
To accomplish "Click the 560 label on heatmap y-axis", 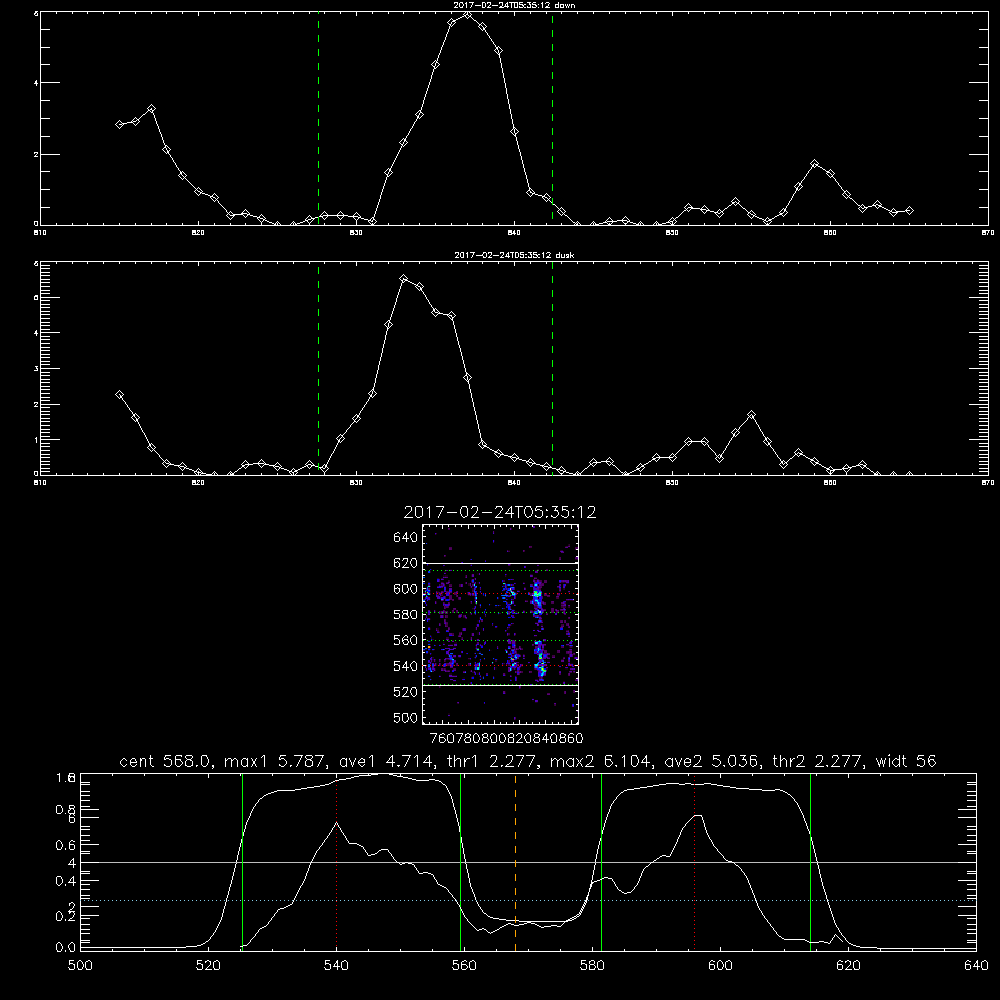I will click(406, 640).
